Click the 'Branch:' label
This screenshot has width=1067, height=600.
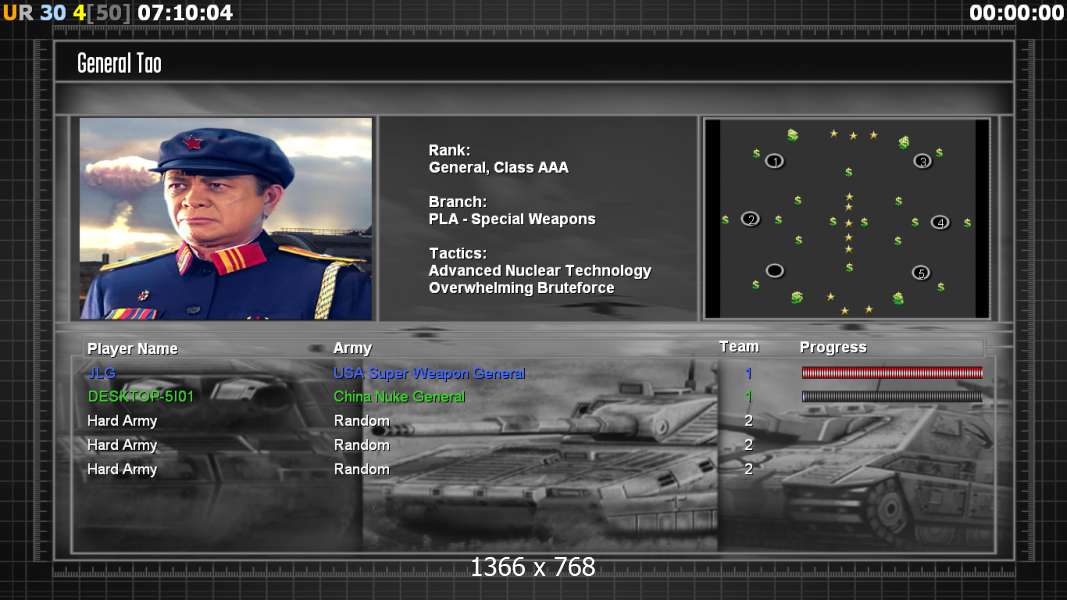[457, 202]
